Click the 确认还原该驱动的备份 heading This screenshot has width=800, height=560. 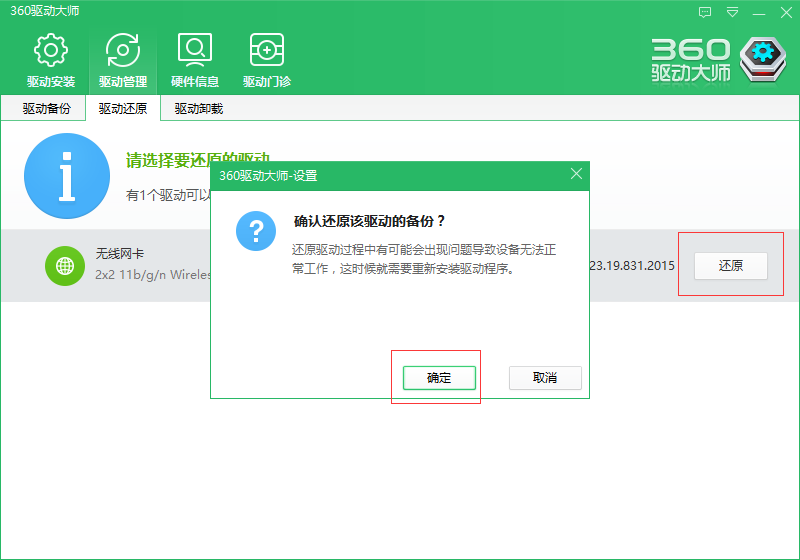(369, 221)
